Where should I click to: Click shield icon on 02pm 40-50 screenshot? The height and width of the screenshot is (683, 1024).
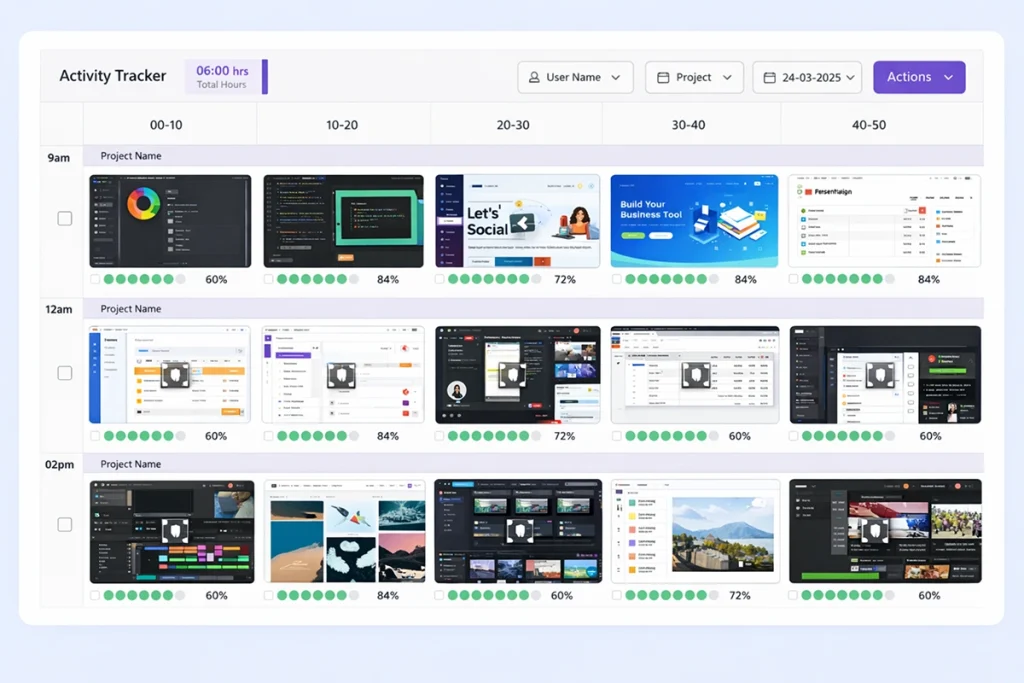876,531
